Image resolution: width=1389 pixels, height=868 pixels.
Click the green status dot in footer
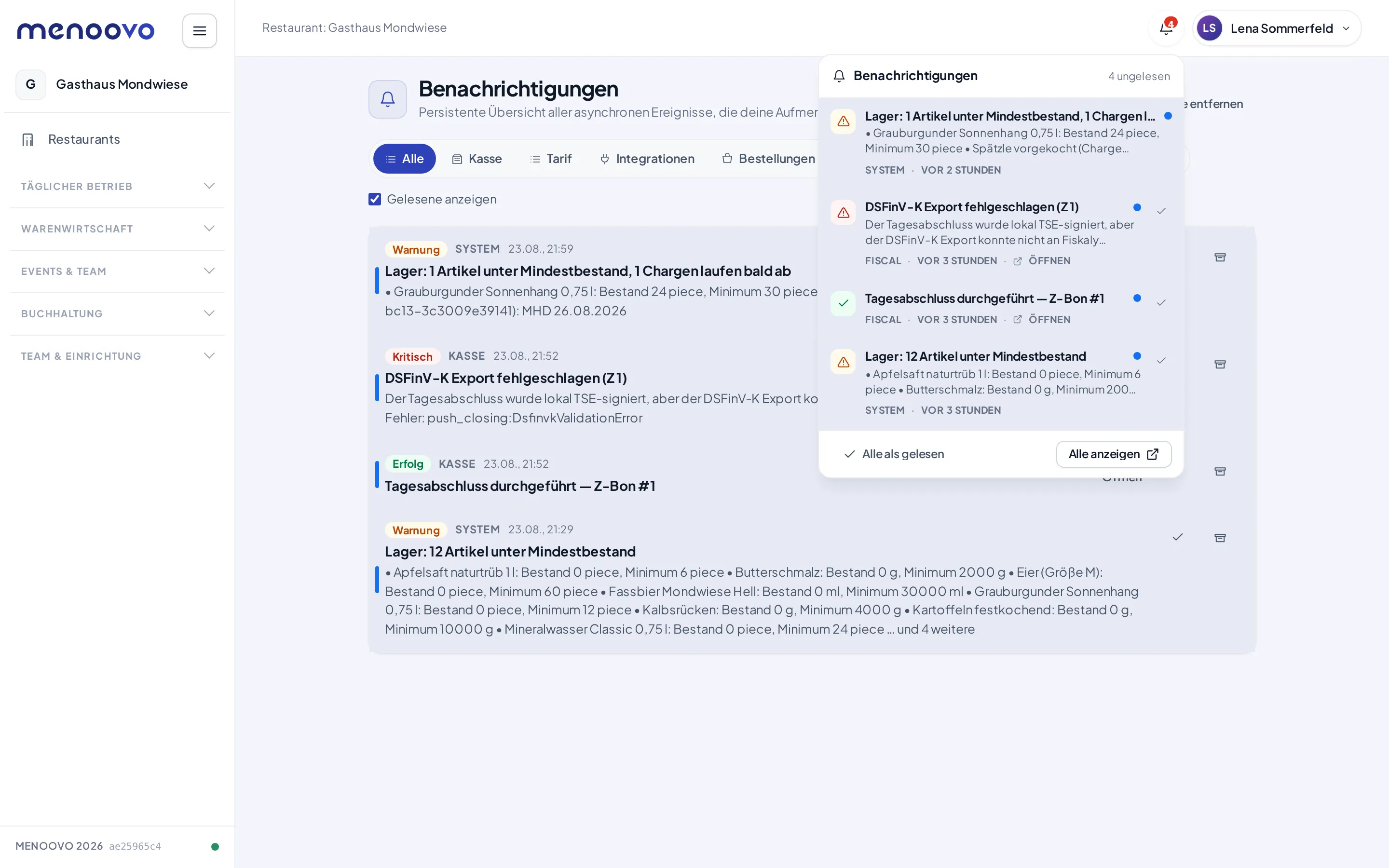tap(215, 847)
